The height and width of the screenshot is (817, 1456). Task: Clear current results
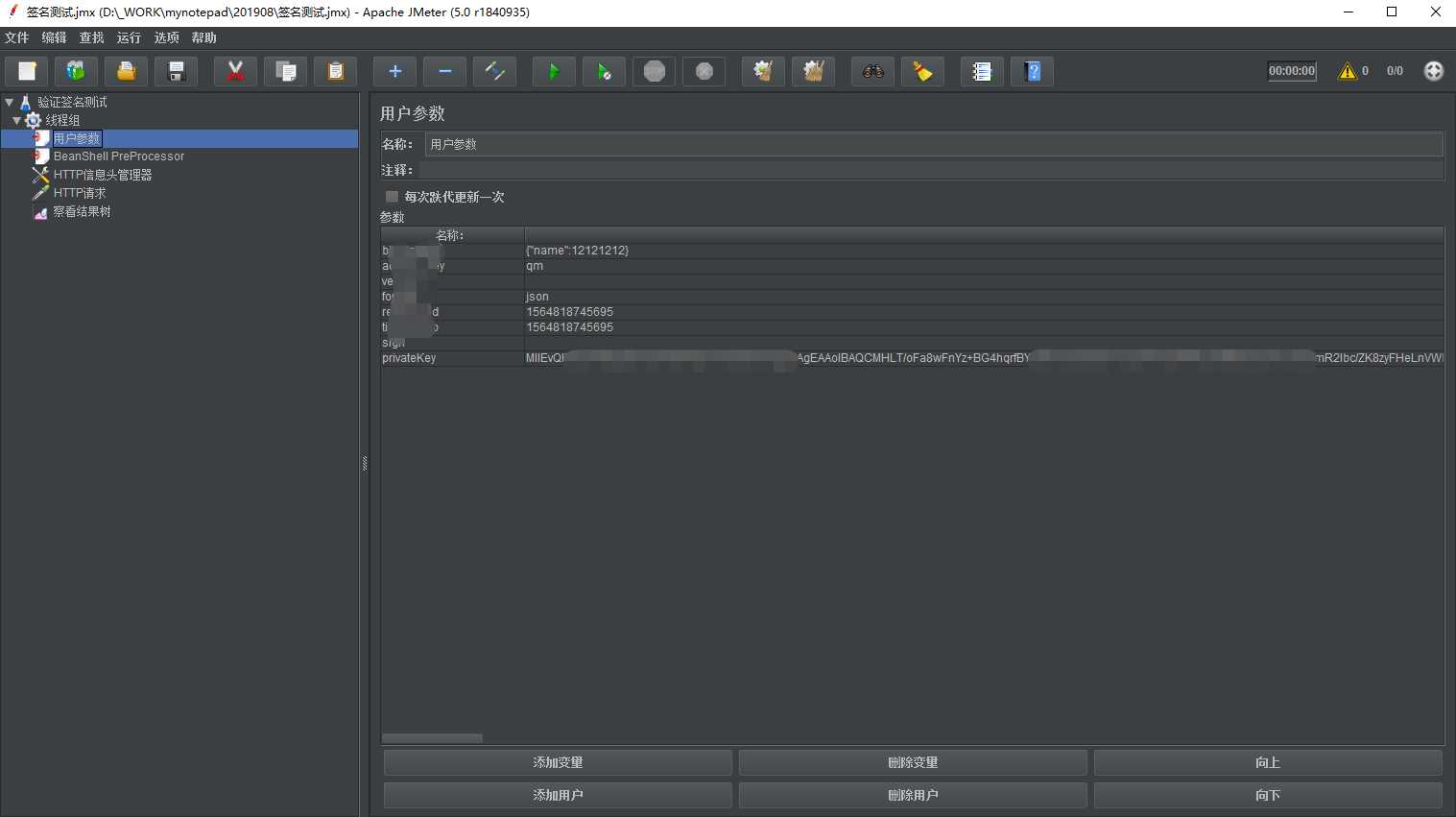pos(763,71)
